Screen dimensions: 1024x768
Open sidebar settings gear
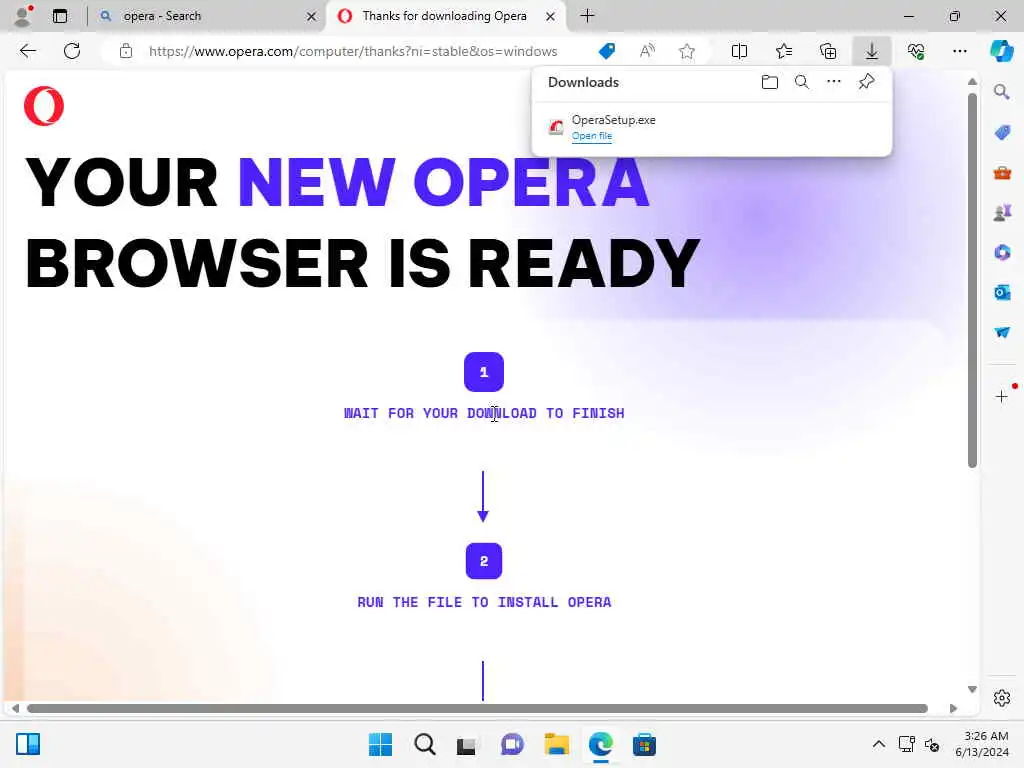(1002, 698)
